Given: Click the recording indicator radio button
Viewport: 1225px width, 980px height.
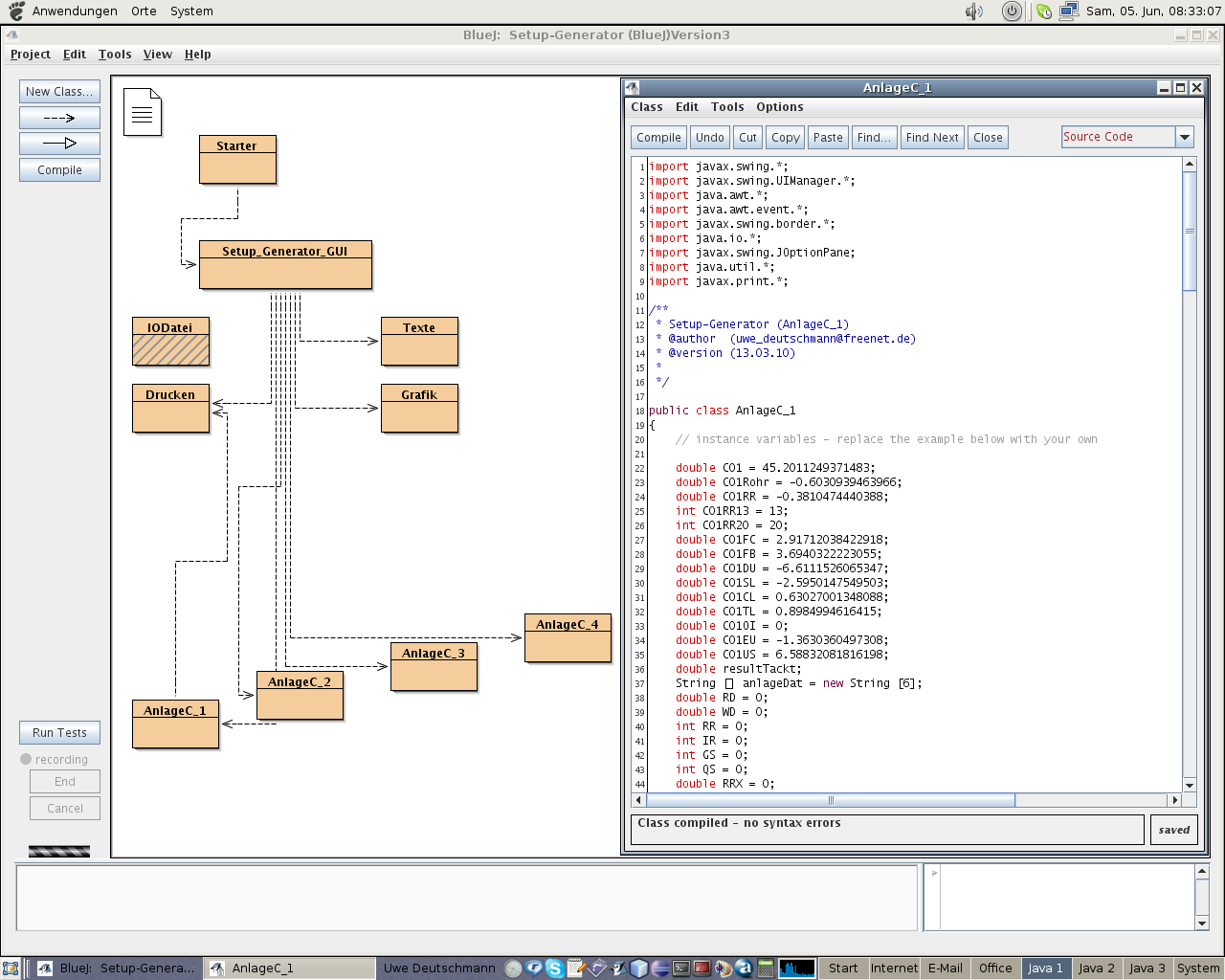Looking at the screenshot, I should pos(26,759).
